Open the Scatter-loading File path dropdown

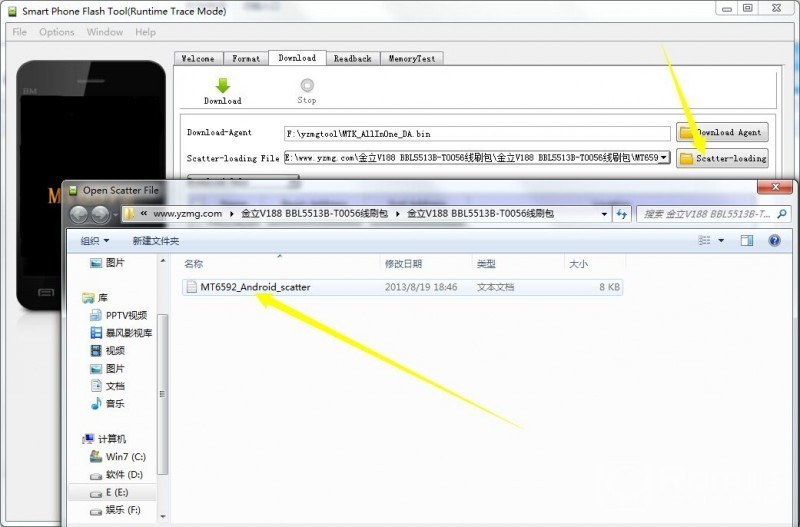(x=663, y=158)
